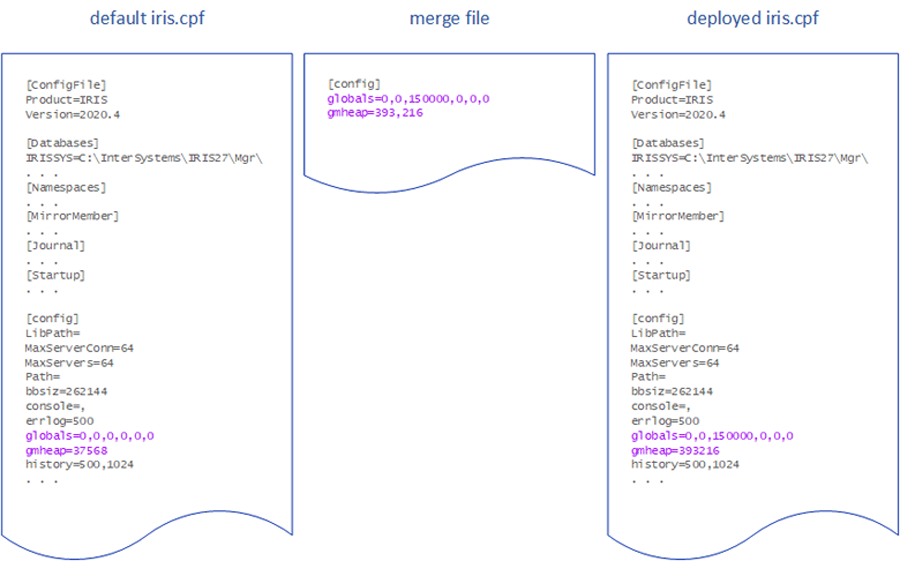The height and width of the screenshot is (561, 900).
Task: Click gmheap=37568 in default iris.cpf
Action: 66,451
